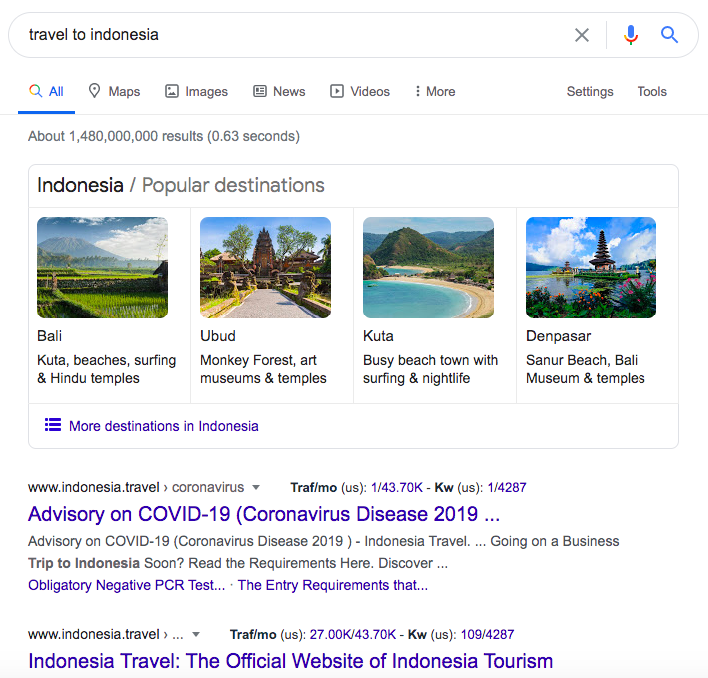
Task: Clear the search box with the X icon
Action: (x=582, y=35)
